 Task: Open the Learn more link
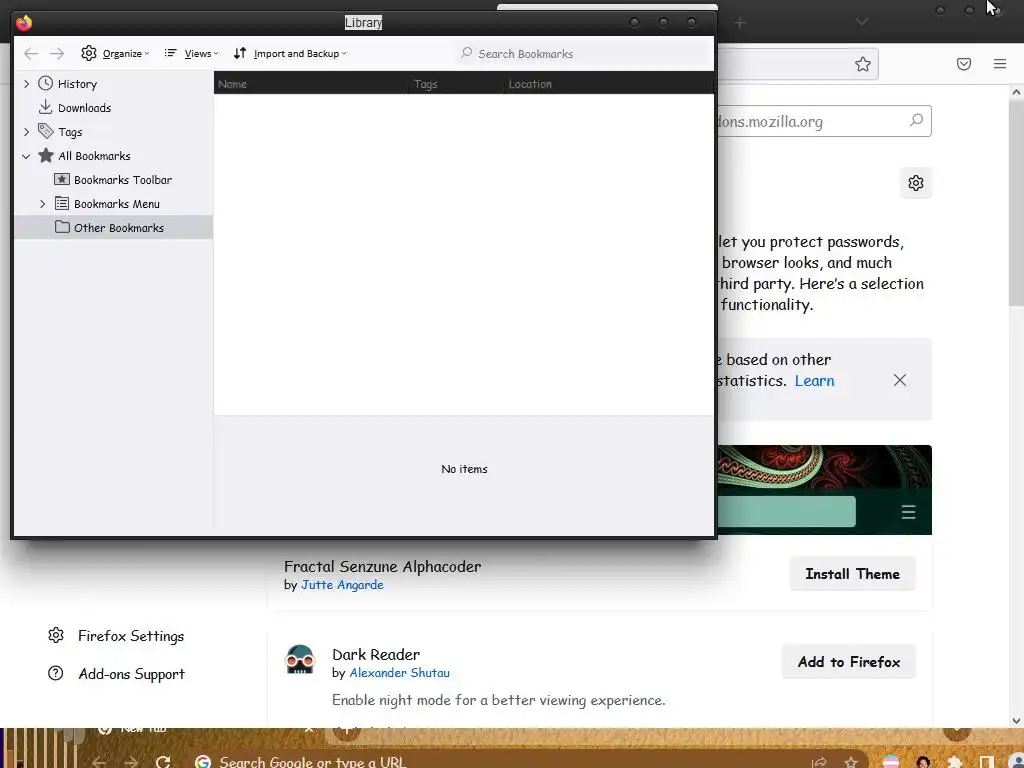[814, 381]
